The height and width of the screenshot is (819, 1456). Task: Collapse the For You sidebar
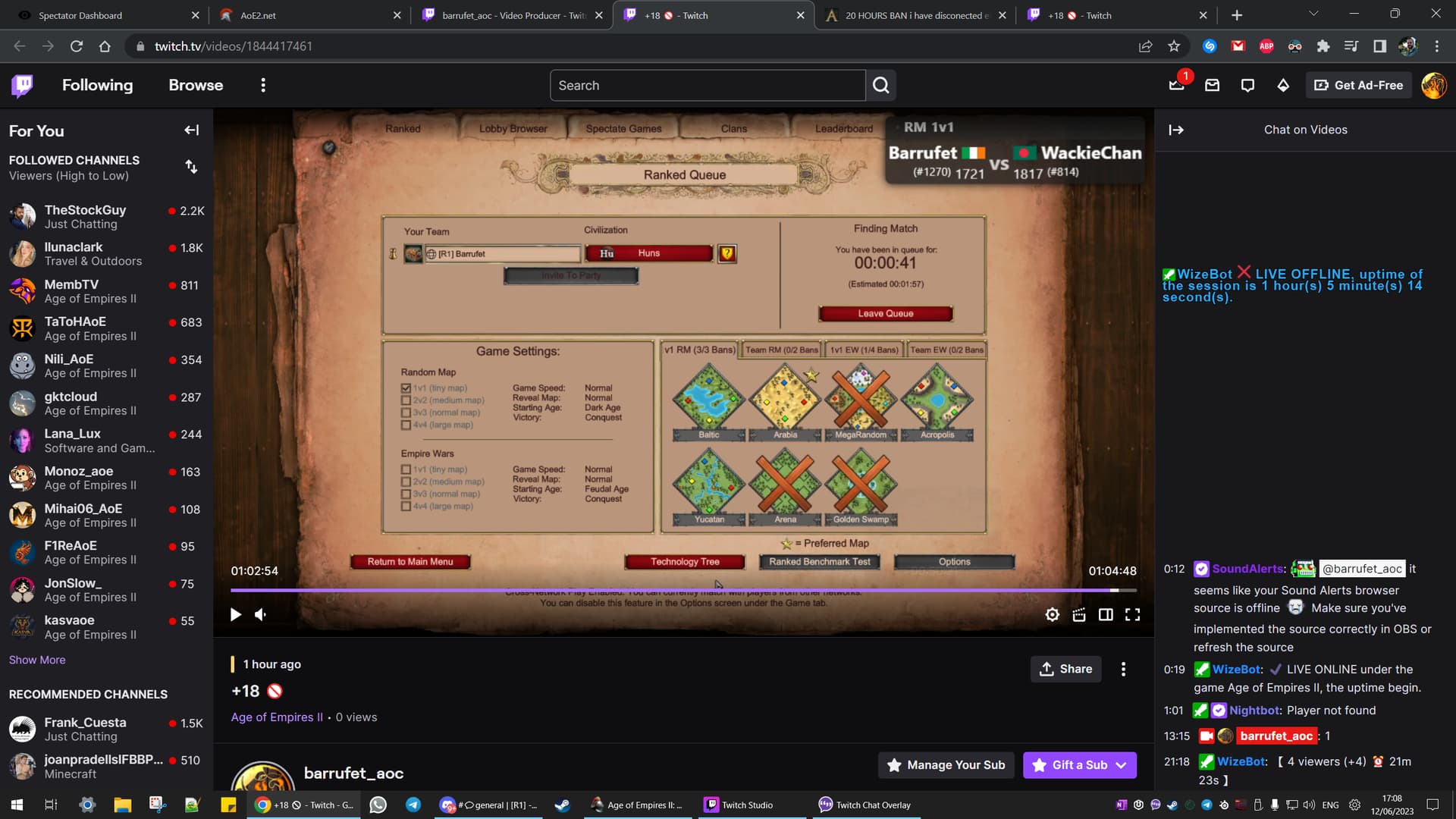pyautogui.click(x=191, y=130)
